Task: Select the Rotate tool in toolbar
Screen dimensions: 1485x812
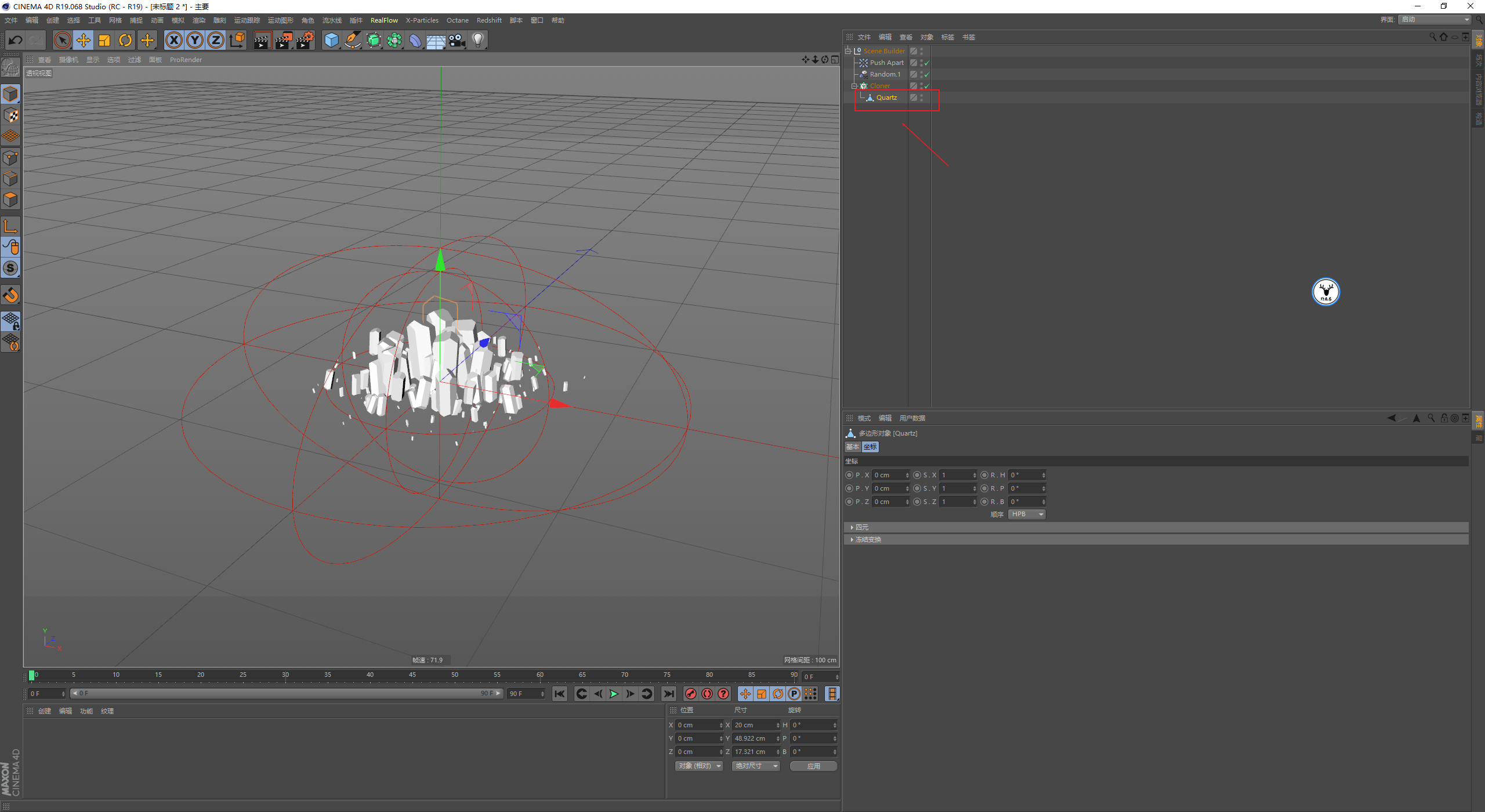Action: coord(125,40)
